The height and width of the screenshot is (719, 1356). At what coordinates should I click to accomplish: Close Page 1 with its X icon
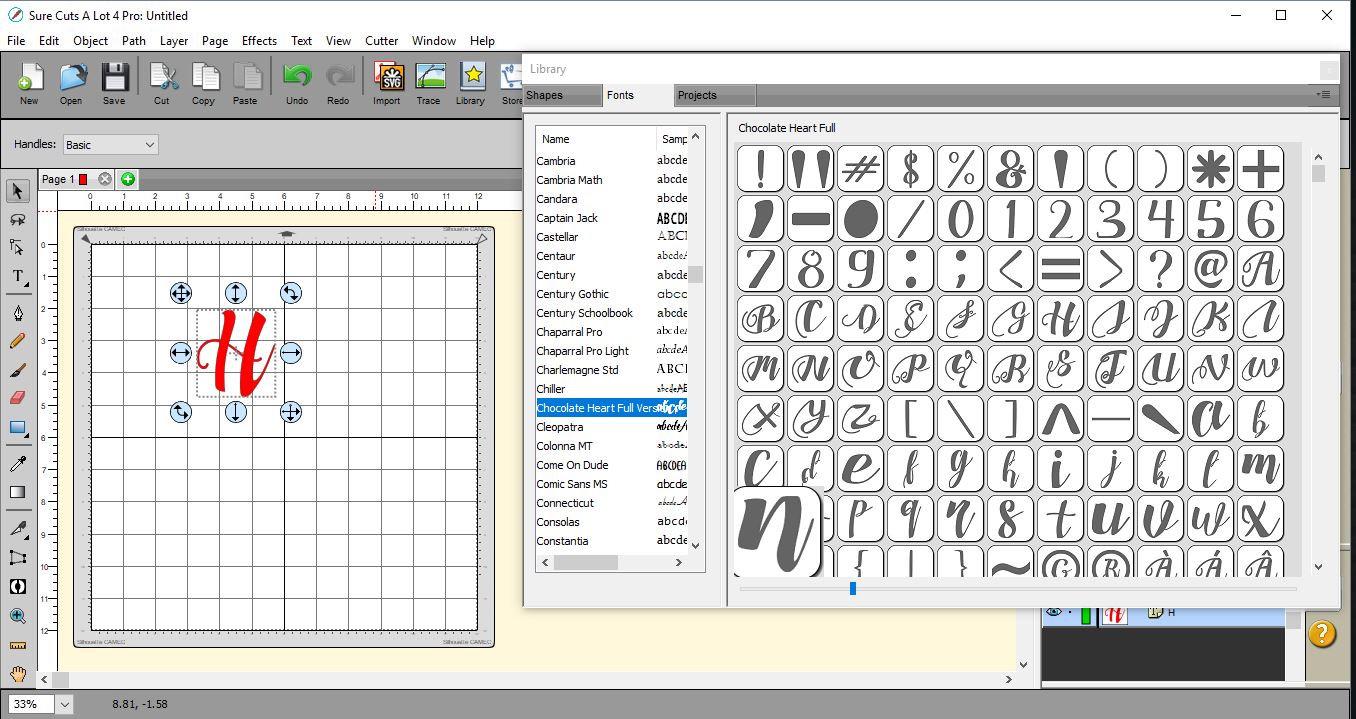[x=105, y=179]
